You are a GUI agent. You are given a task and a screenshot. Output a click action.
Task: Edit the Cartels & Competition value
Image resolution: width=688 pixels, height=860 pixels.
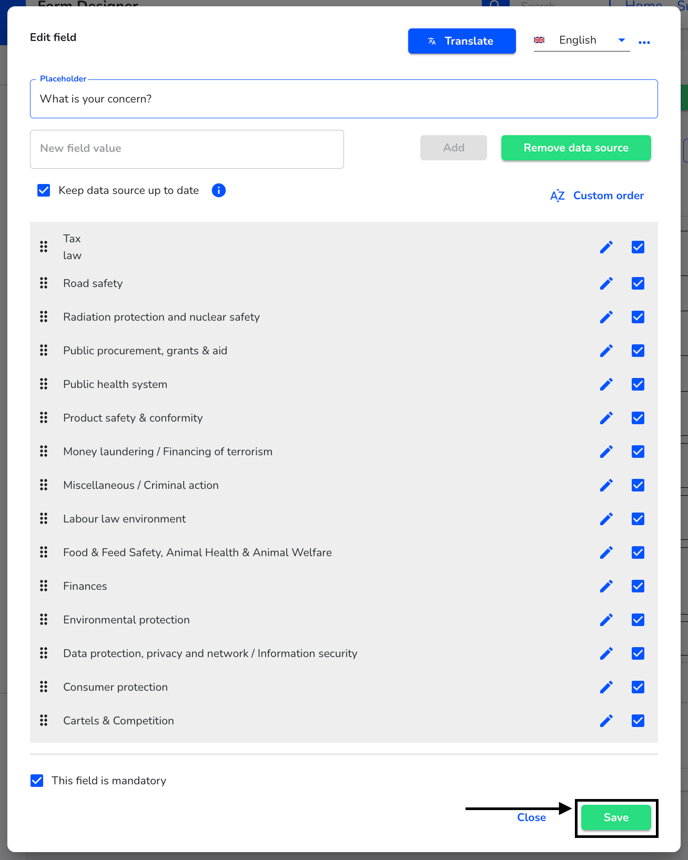pyautogui.click(x=606, y=721)
